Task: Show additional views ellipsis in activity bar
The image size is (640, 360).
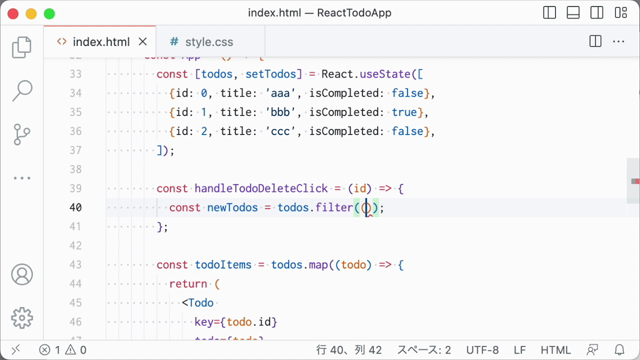Action: 22,178
